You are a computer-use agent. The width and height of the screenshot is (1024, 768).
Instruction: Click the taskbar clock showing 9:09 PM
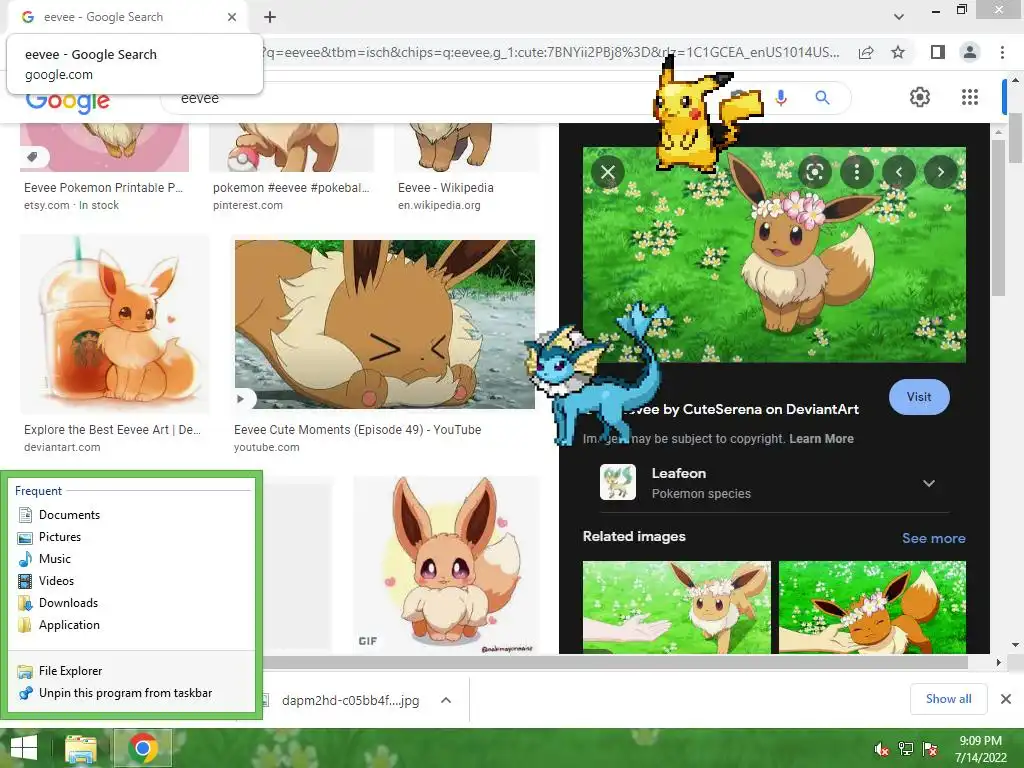[980, 749]
